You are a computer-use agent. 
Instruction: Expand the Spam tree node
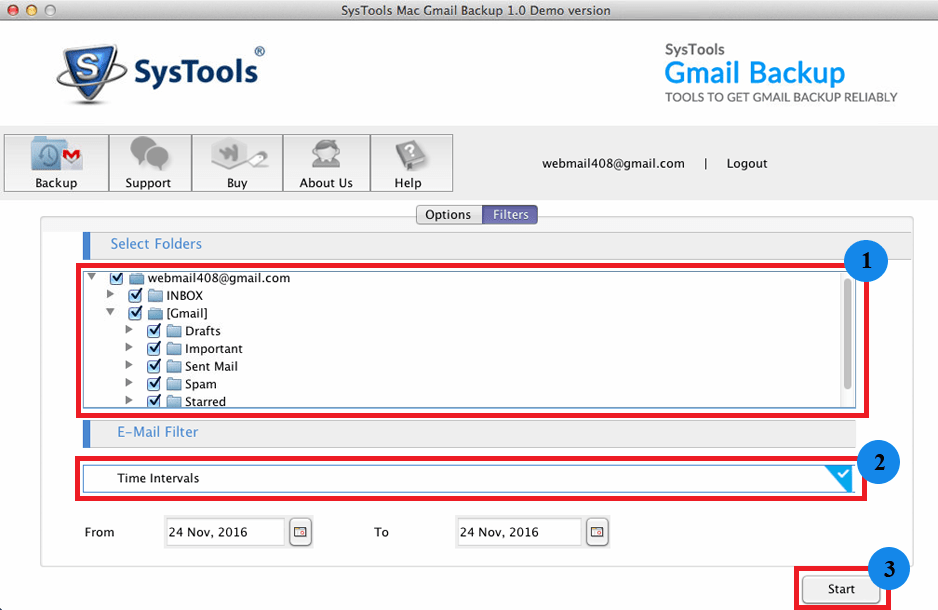[x=129, y=382]
